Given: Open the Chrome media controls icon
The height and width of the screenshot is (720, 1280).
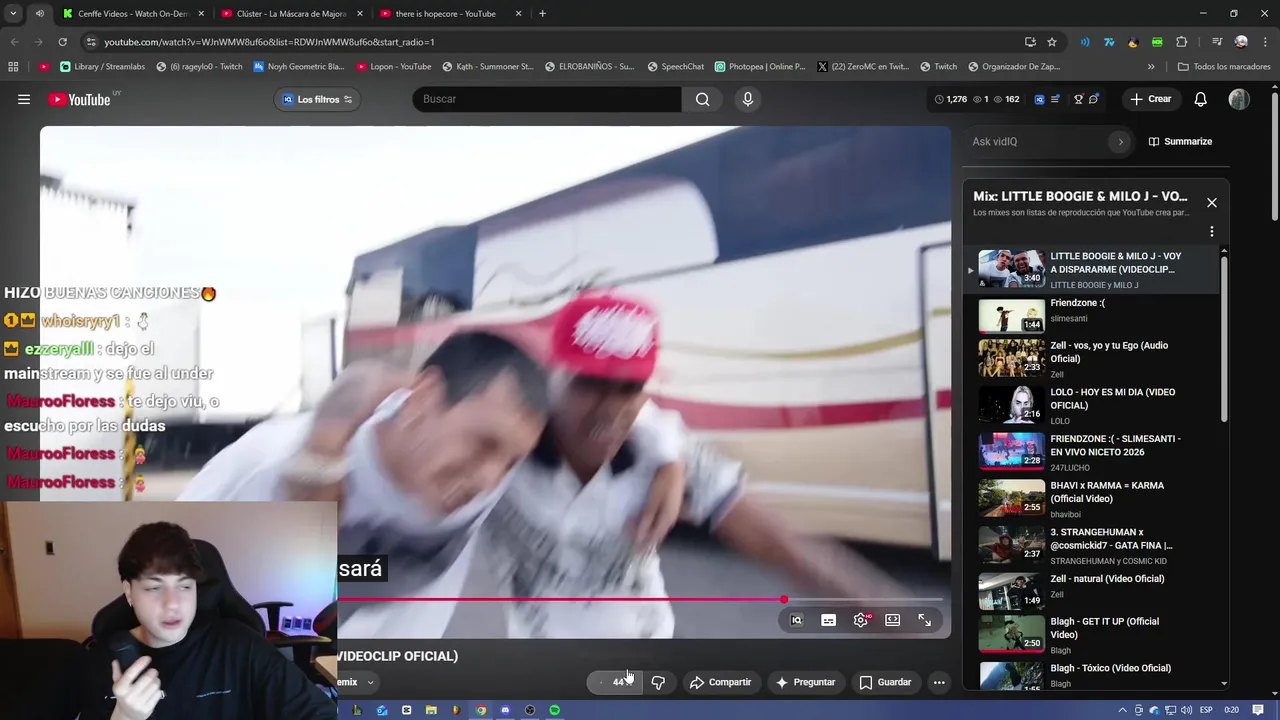Looking at the screenshot, I should pyautogui.click(x=1217, y=42).
